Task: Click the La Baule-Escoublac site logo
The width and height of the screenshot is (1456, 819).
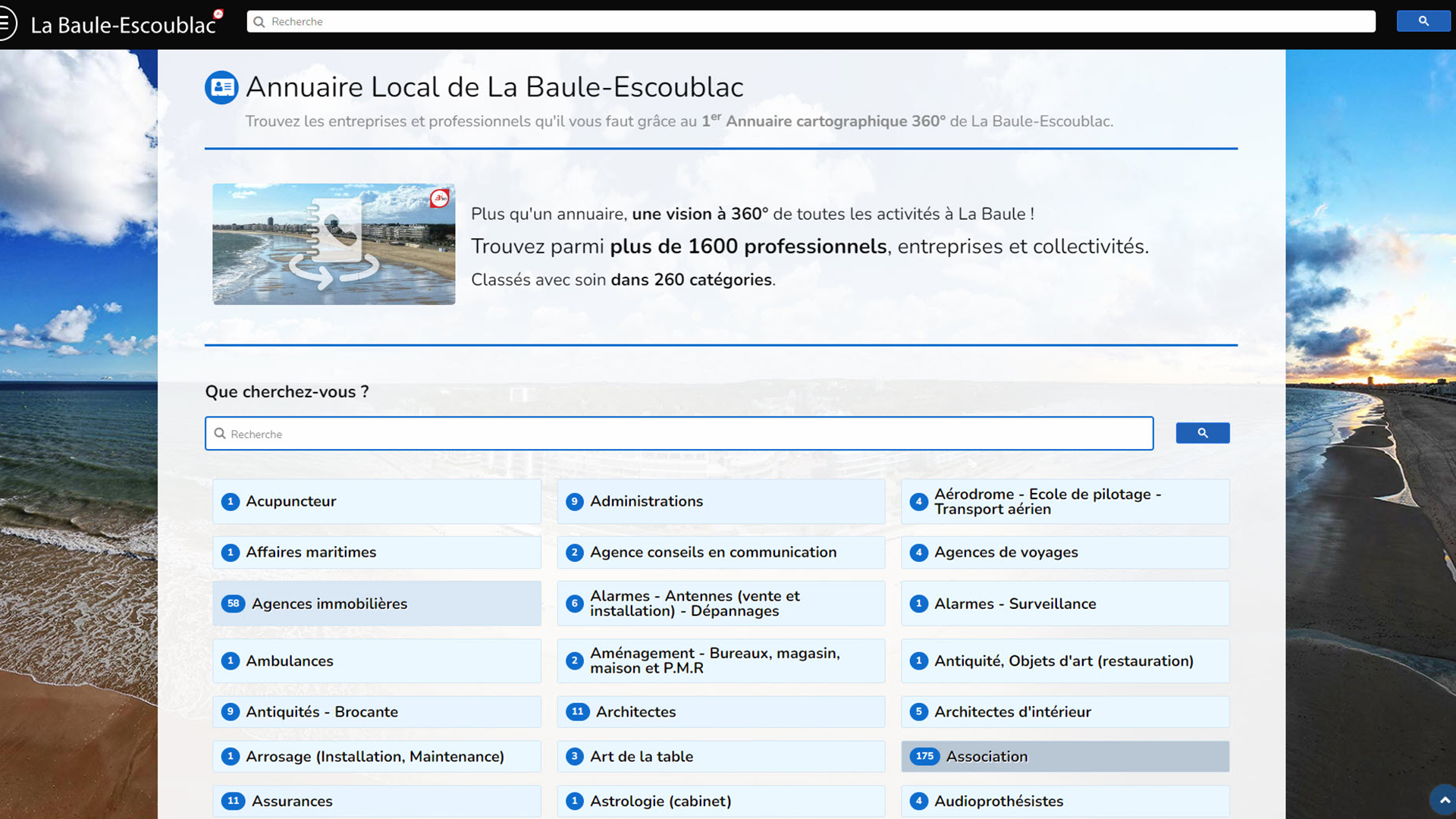Action: (127, 24)
